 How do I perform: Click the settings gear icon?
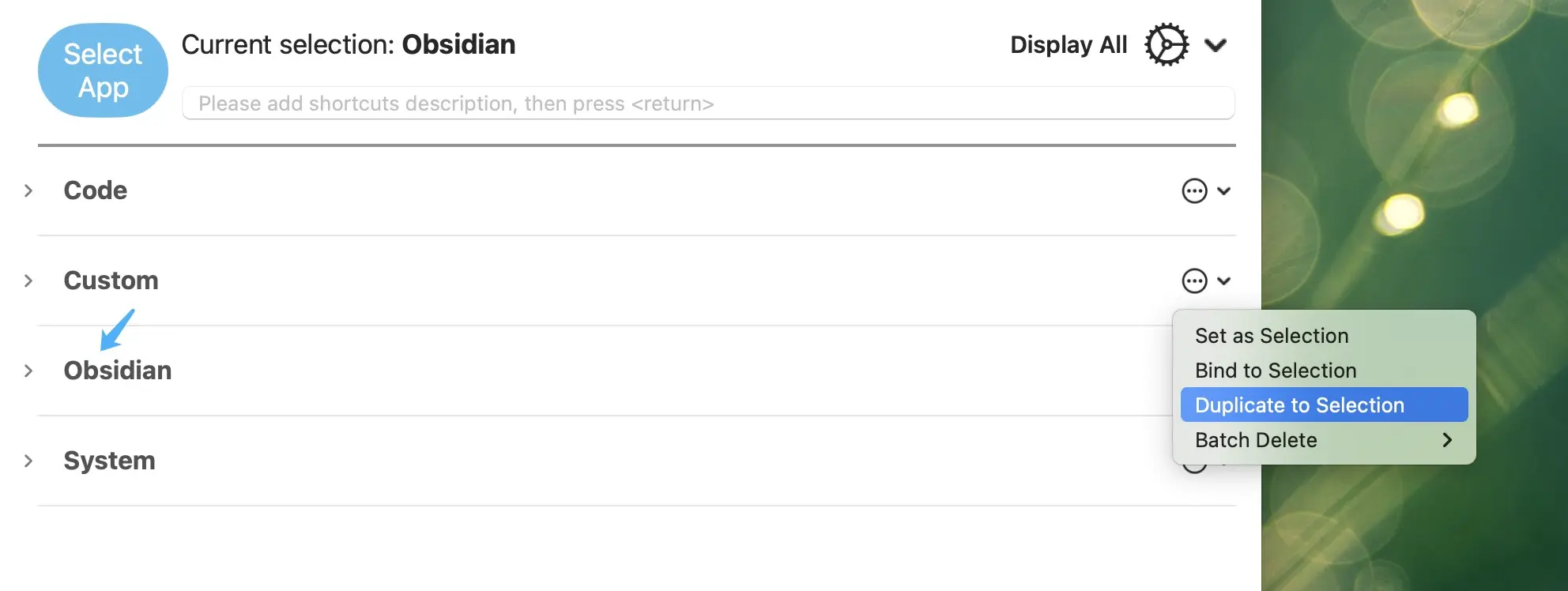[1167, 45]
